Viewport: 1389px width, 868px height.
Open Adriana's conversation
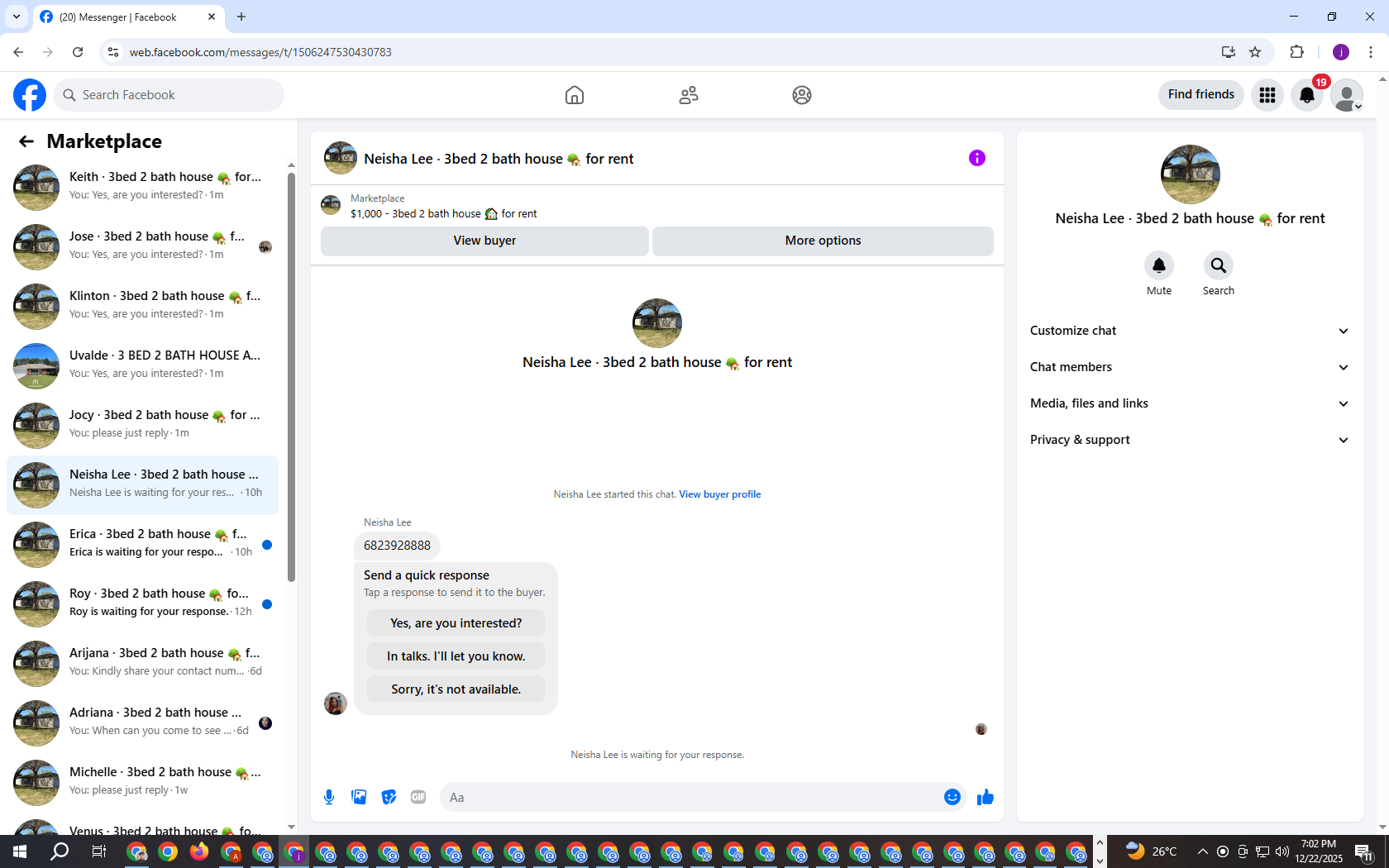click(142, 723)
